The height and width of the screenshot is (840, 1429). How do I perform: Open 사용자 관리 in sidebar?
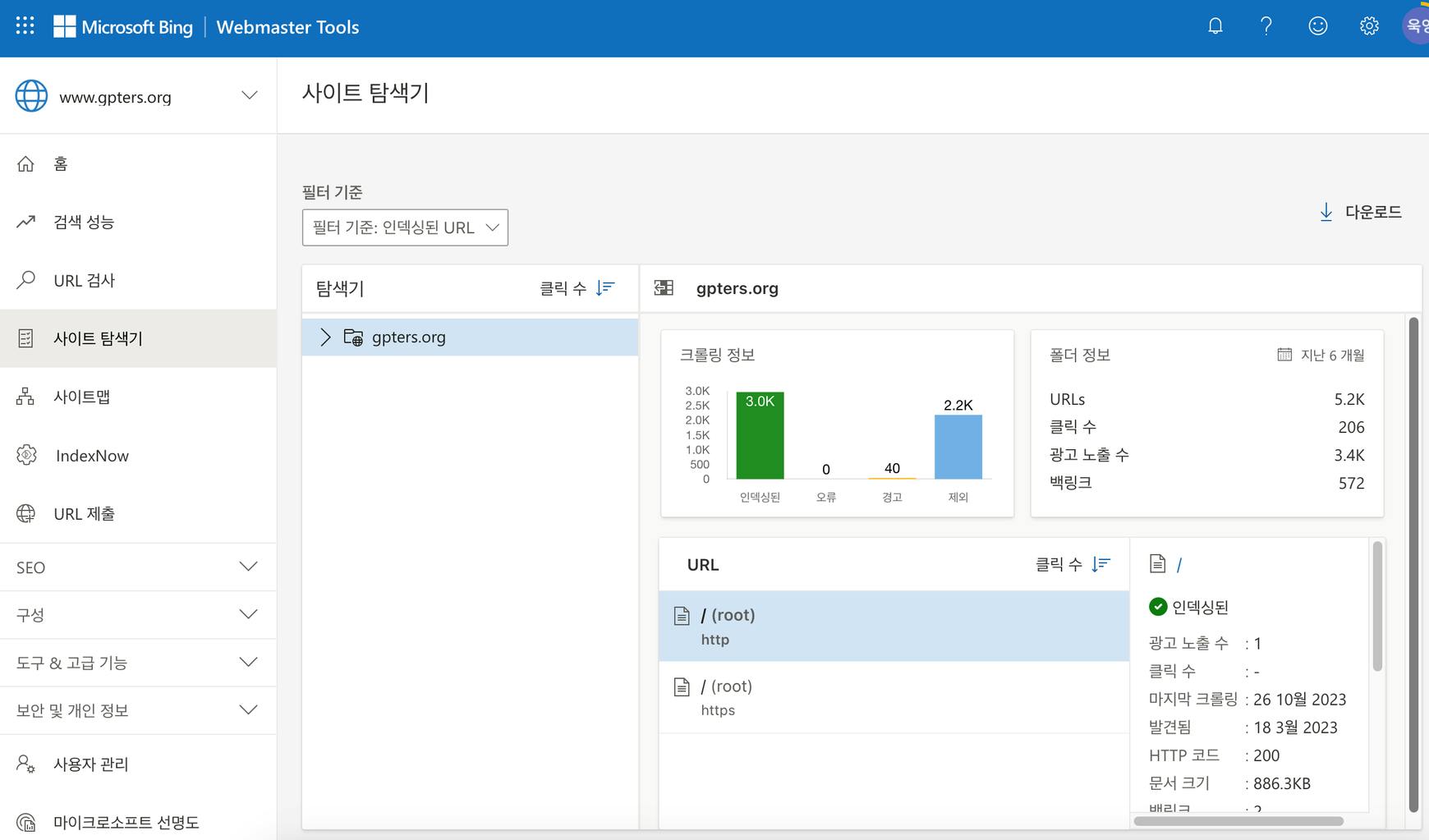[138, 764]
